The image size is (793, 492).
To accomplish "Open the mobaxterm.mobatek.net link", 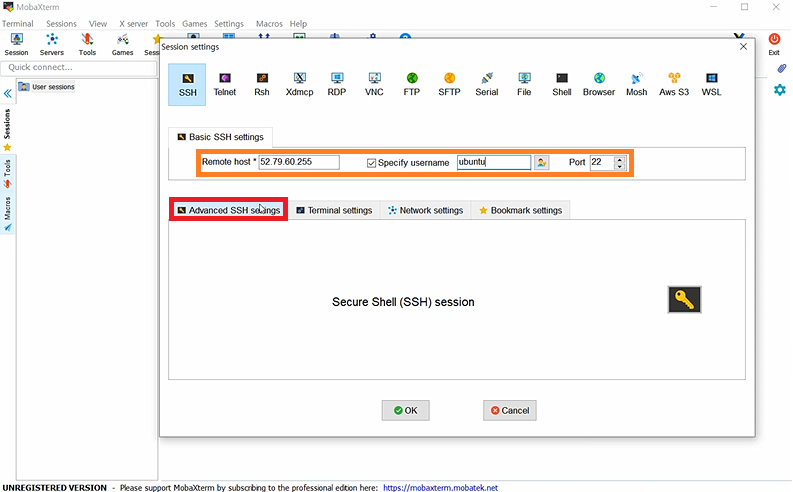I will coord(440,487).
